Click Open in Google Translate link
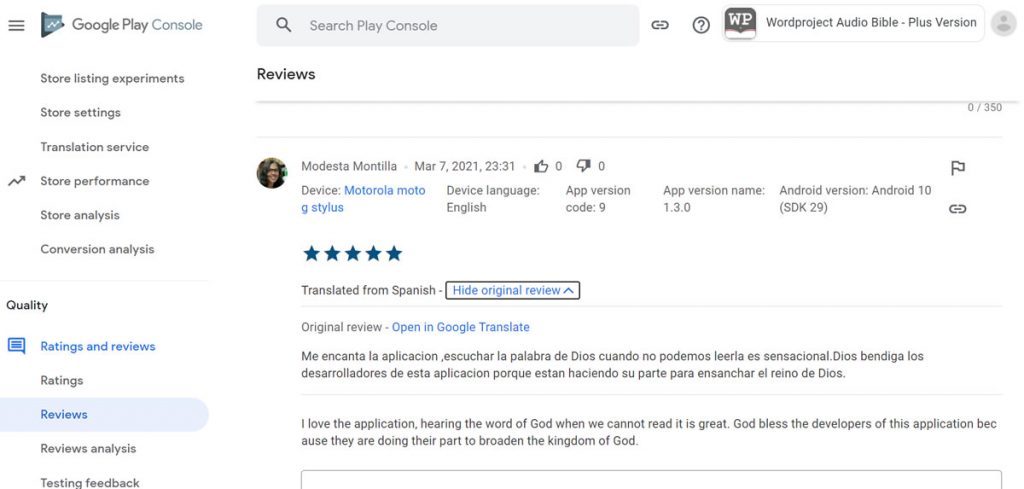The image size is (1024, 489). 460,327
